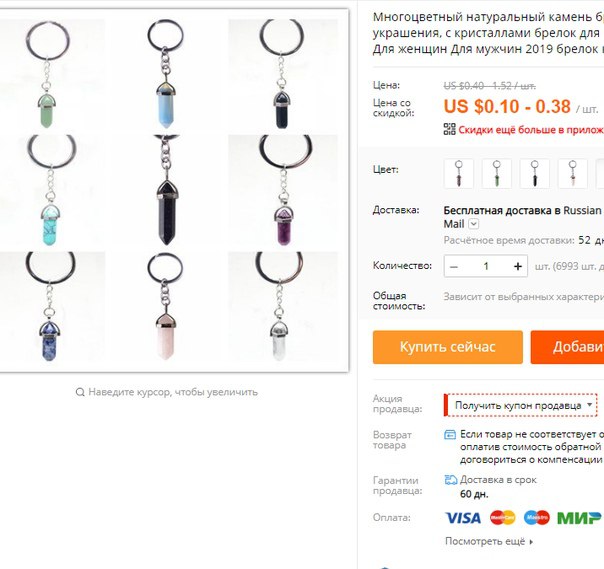Open the Получить купон продавца dropdown
604x569 pixels.
[520, 405]
